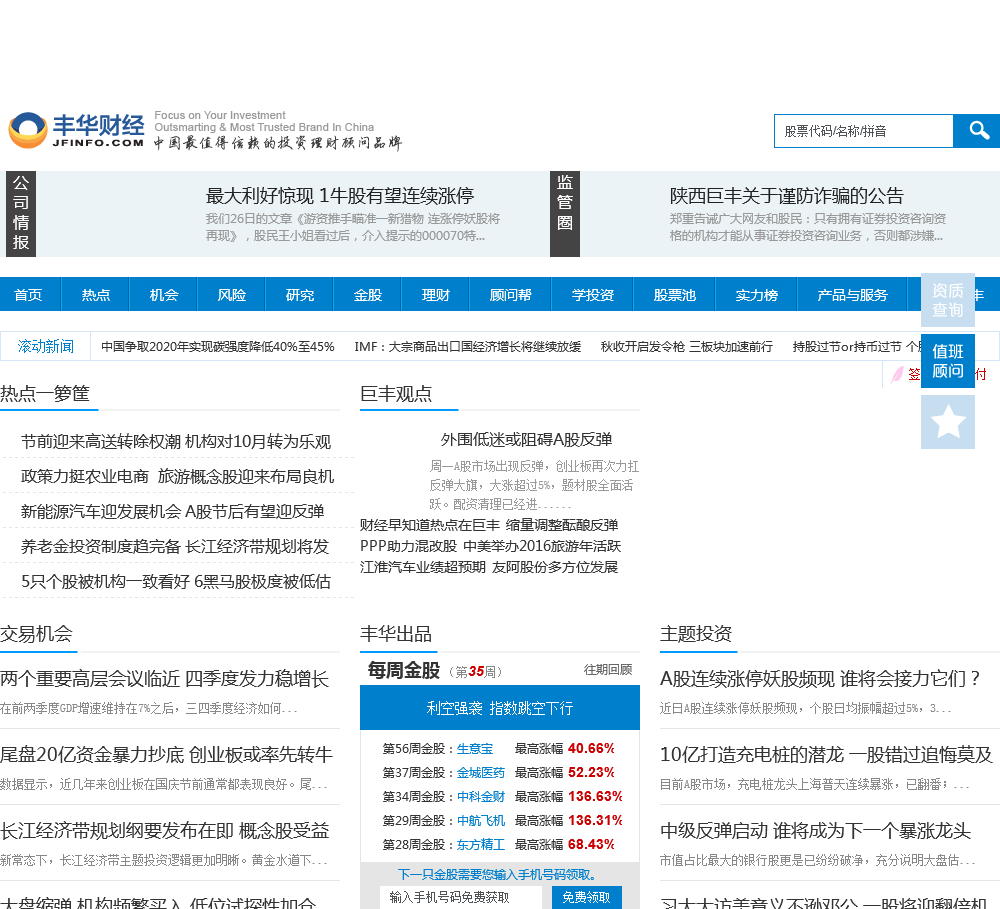The height and width of the screenshot is (909, 1000).
Task: Click the phone number input field
Action: coord(461,897)
